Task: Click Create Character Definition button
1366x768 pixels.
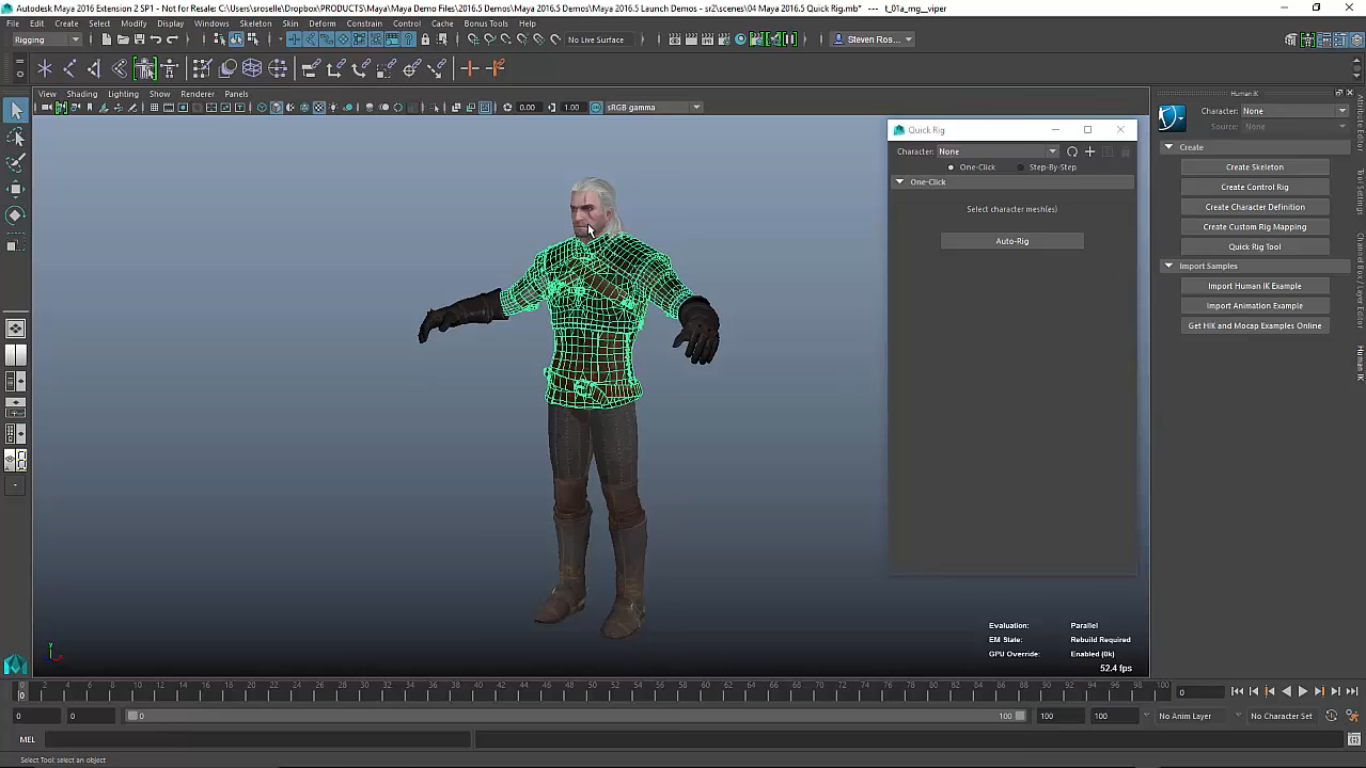Action: pos(1254,207)
